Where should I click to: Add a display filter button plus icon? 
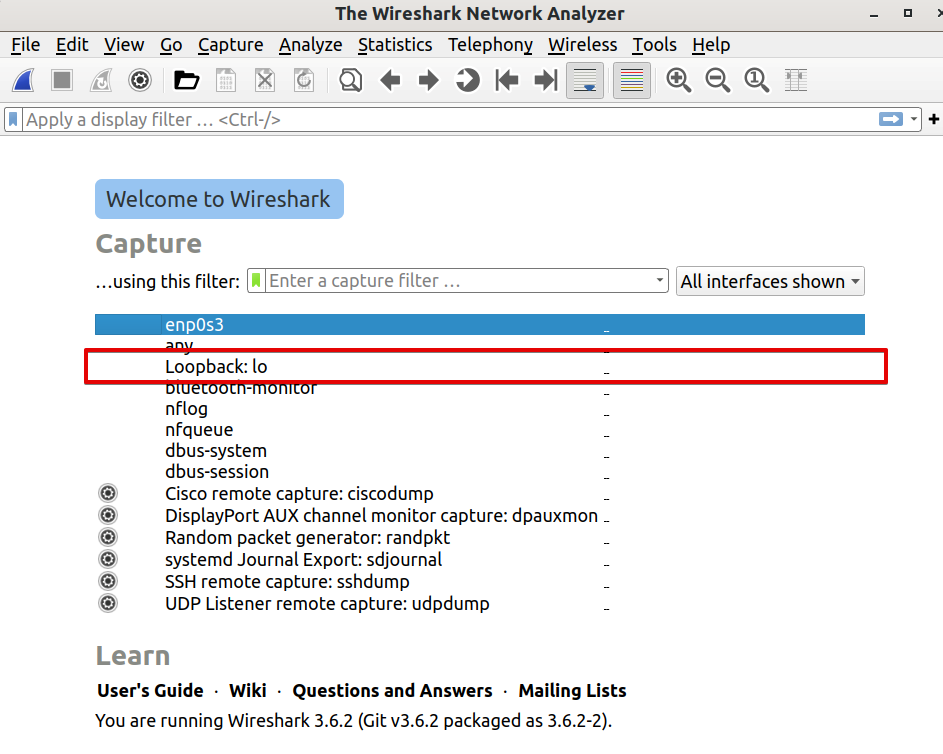click(933, 119)
